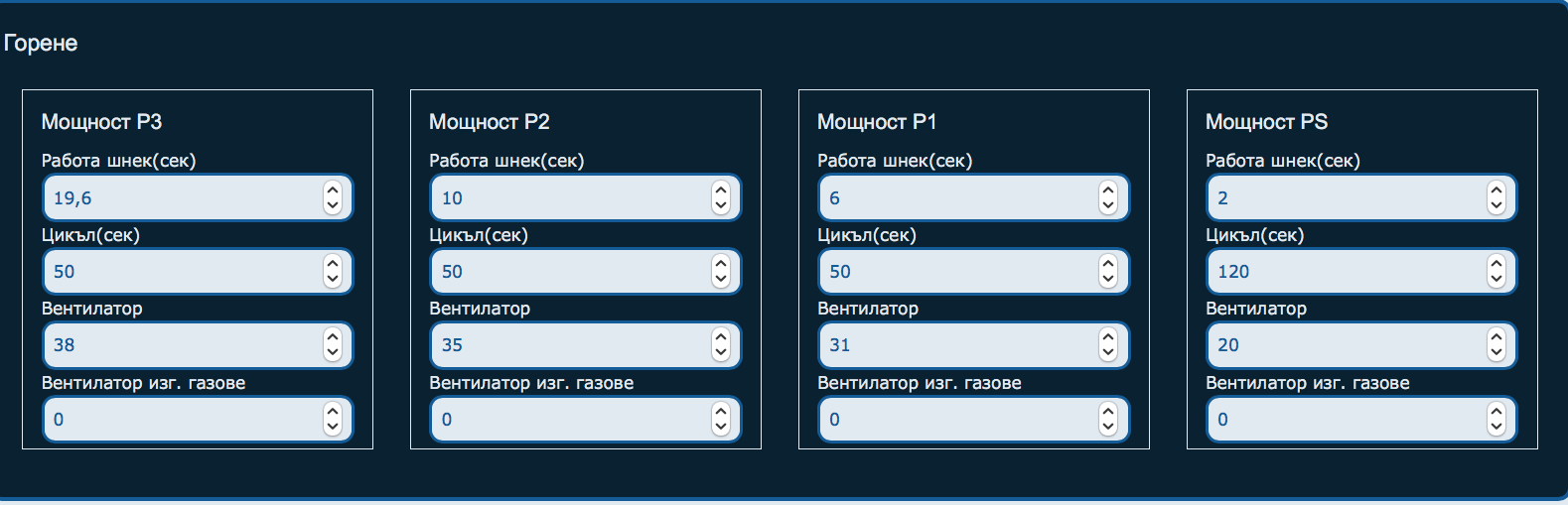Focus the Мощност P1 Вентилатор field showing 31
Viewport: 1568px width, 505px height.
(953, 345)
